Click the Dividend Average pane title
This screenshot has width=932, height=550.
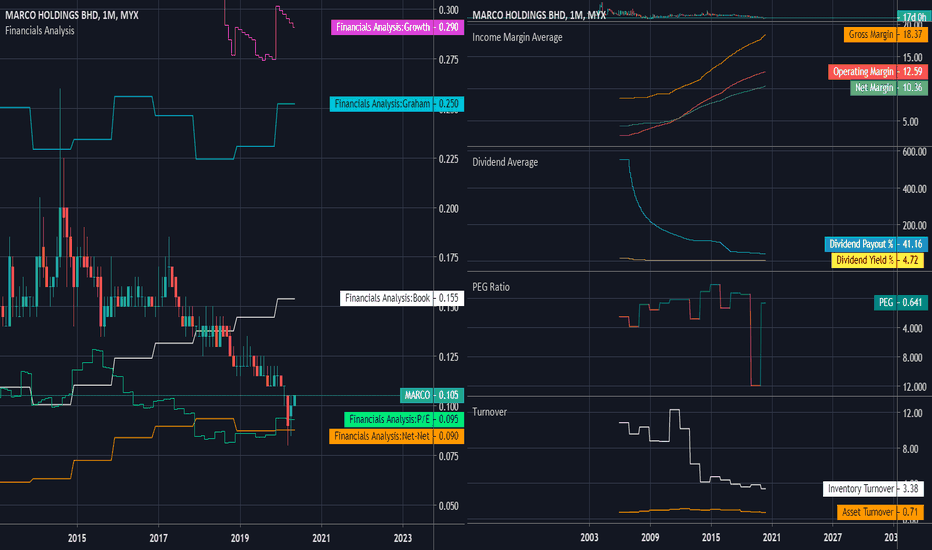pyautogui.click(x=505, y=162)
